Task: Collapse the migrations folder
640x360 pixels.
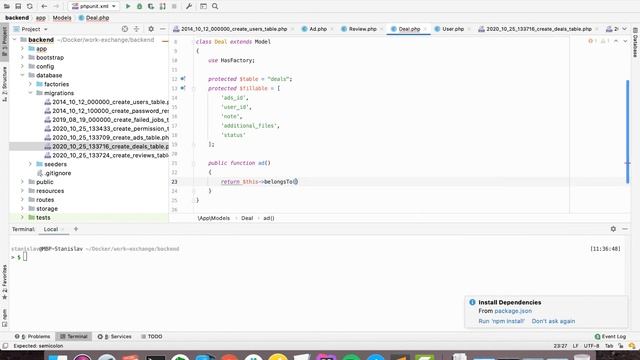Action: [x=30, y=93]
